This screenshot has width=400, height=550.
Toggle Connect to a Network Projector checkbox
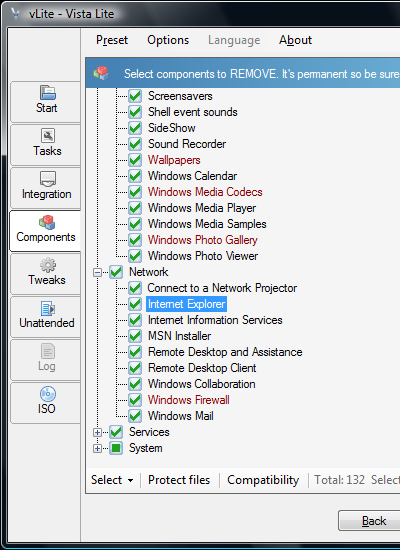point(135,288)
